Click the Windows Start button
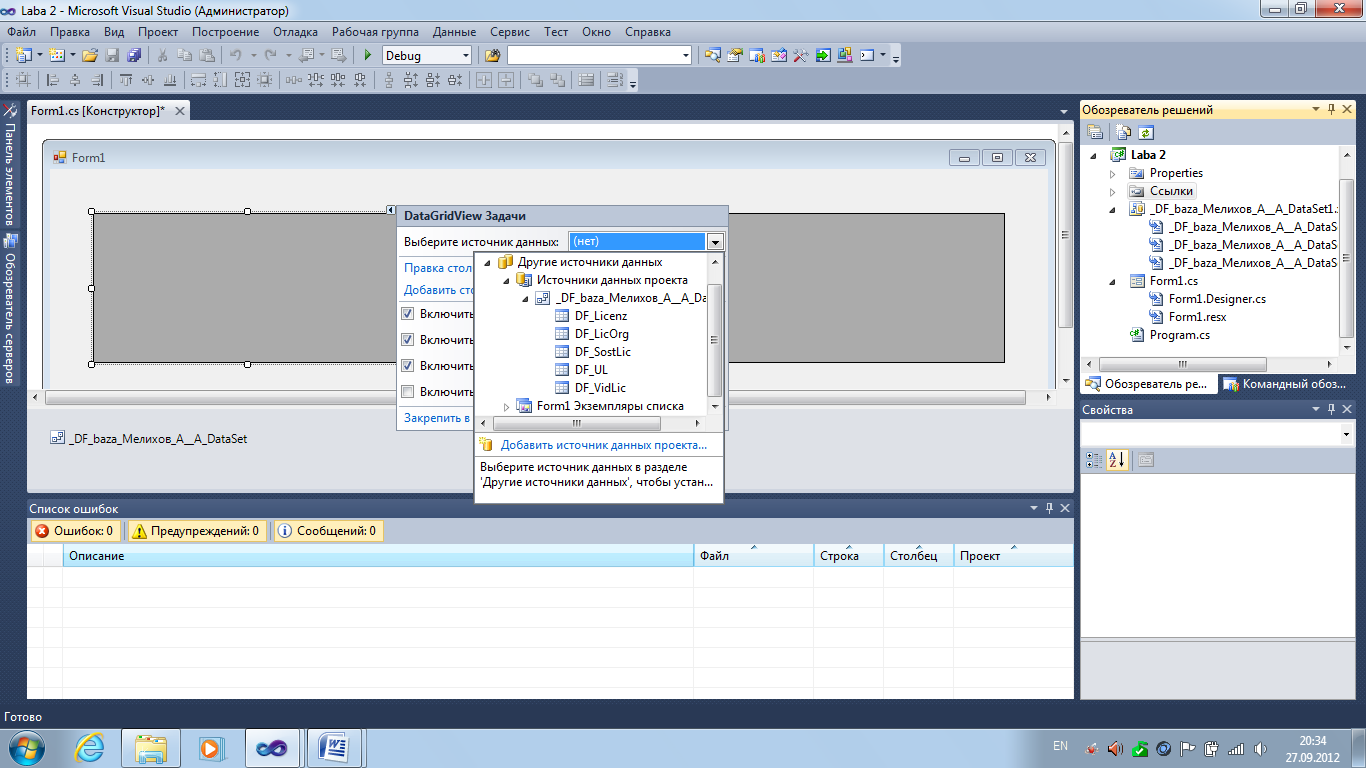 tap(27, 747)
